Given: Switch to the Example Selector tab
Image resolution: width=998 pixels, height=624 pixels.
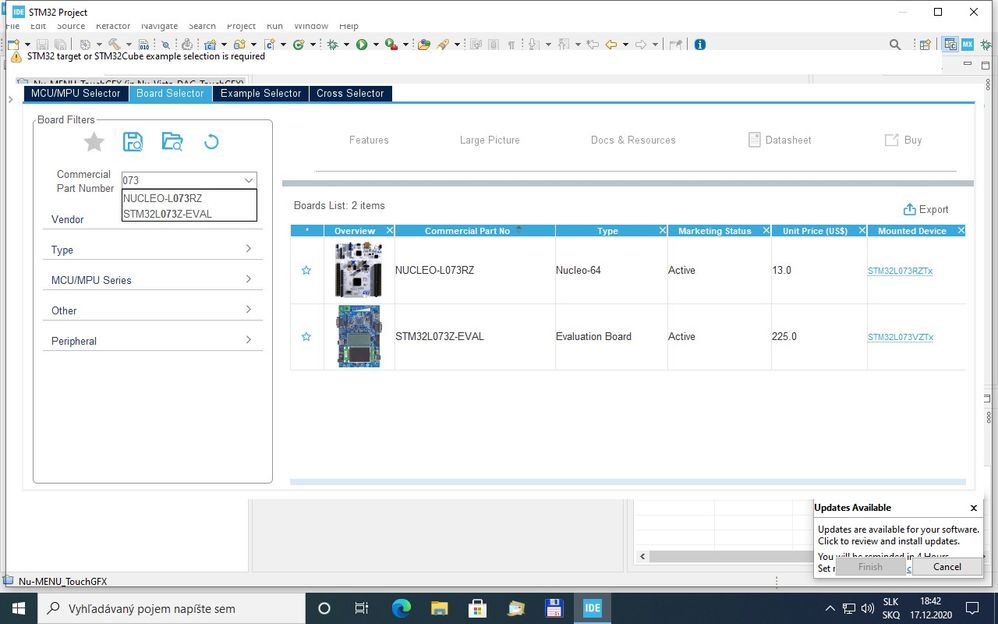Looking at the screenshot, I should 260,93.
